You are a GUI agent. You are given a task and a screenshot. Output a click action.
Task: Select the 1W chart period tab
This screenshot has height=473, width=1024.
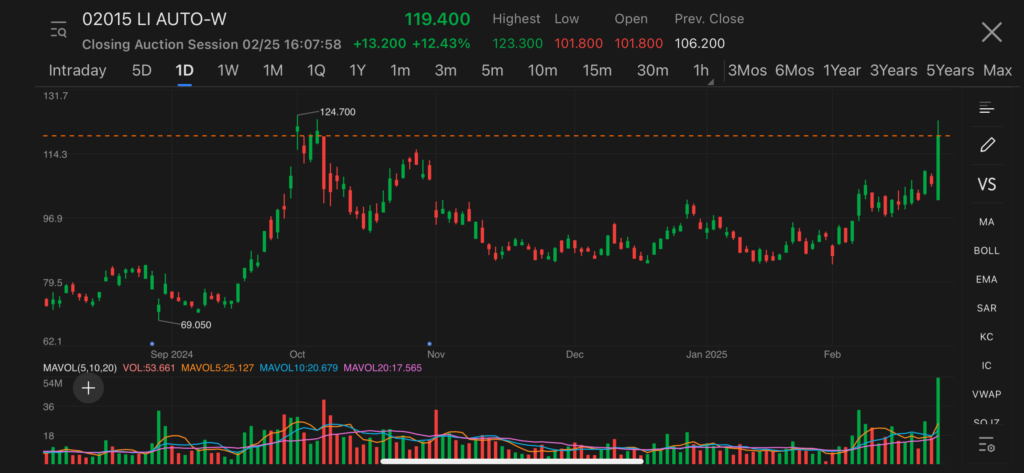click(x=228, y=71)
